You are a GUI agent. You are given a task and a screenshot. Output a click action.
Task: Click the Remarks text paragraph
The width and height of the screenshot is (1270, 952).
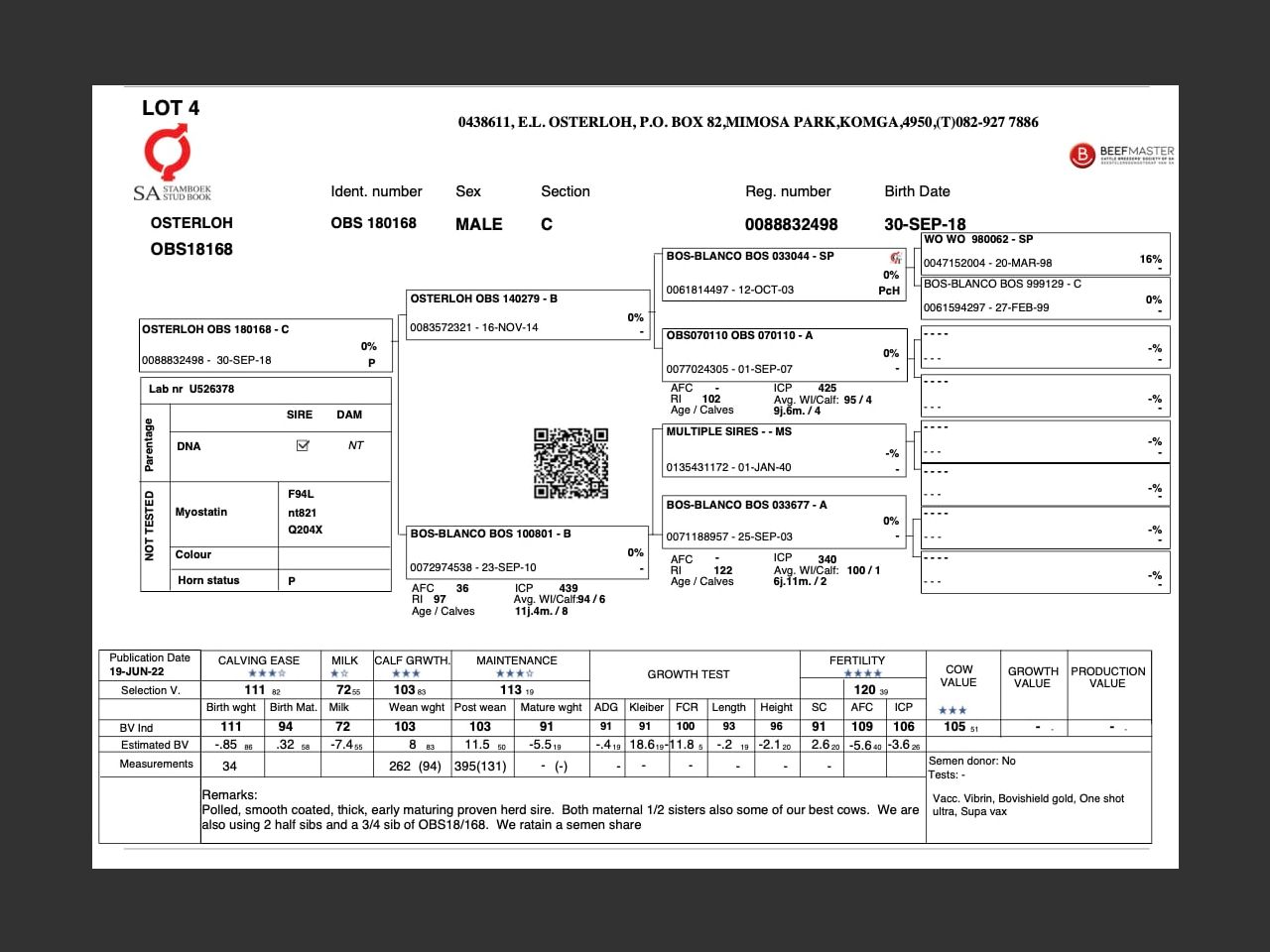coord(561,817)
